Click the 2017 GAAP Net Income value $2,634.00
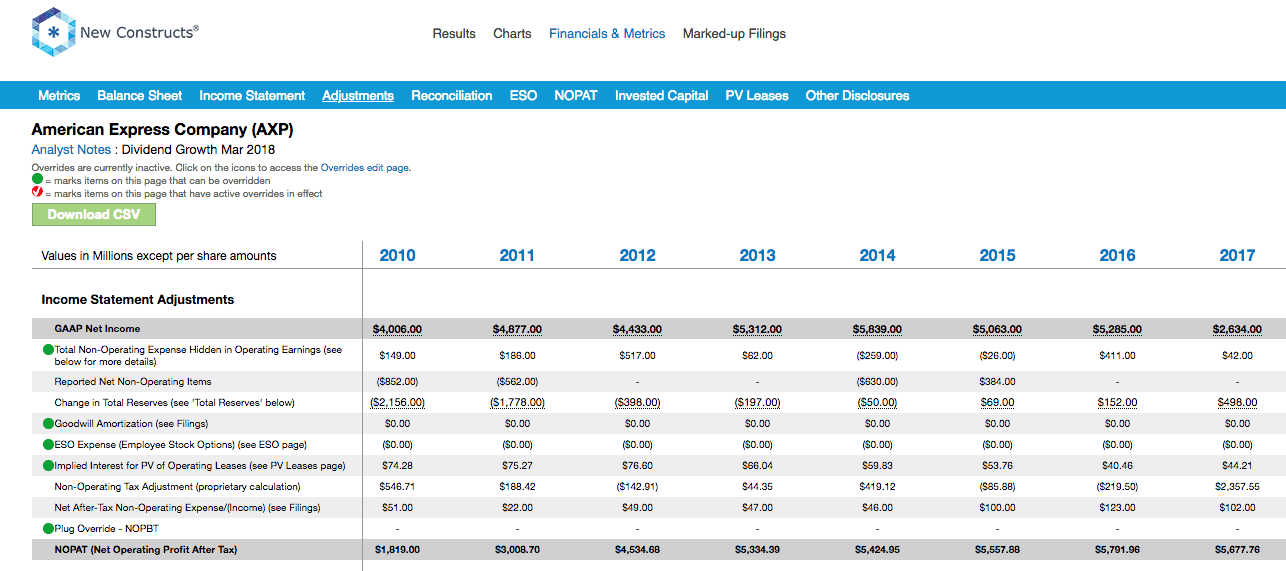 pyautogui.click(x=1237, y=329)
